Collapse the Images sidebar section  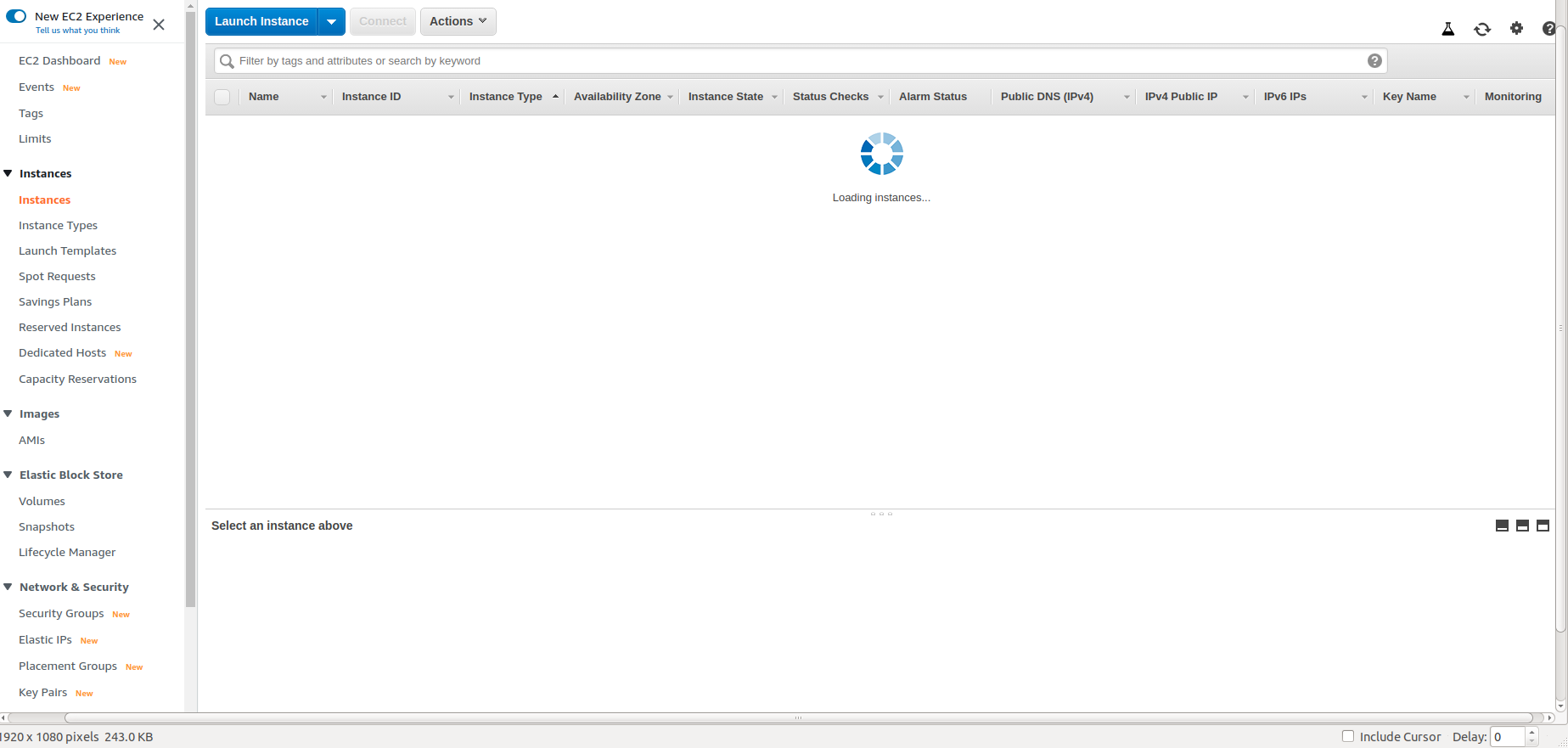pyautogui.click(x=8, y=413)
